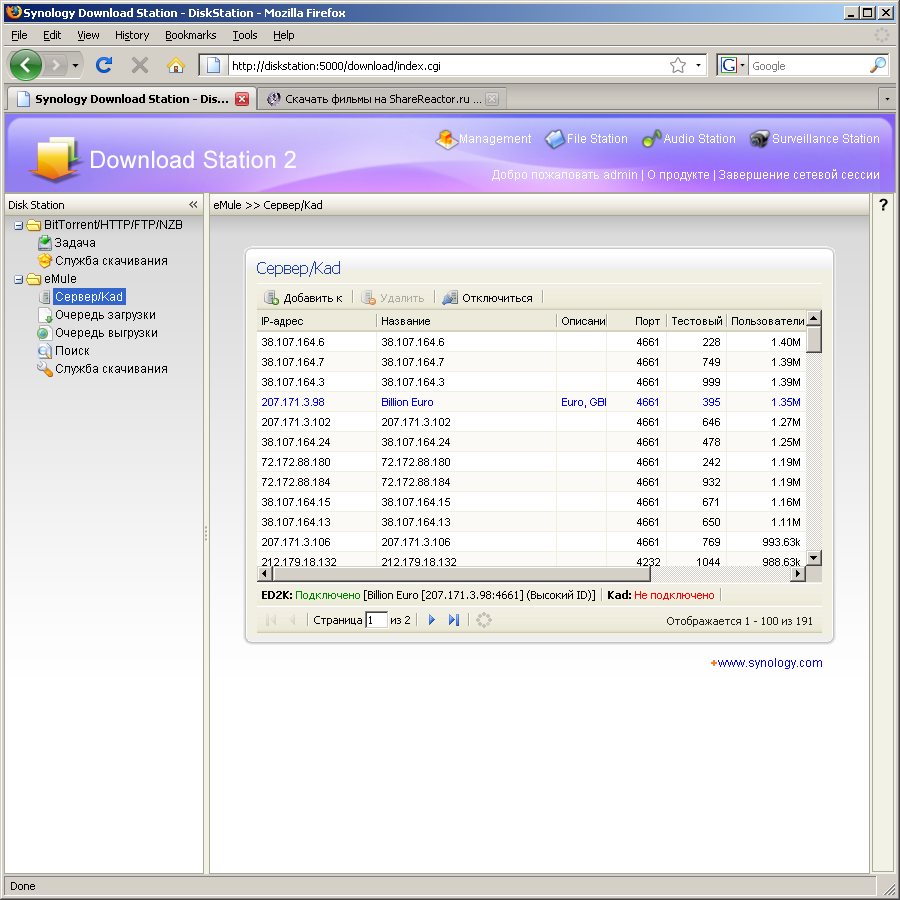Go to previous page of servers

[x=292, y=620]
